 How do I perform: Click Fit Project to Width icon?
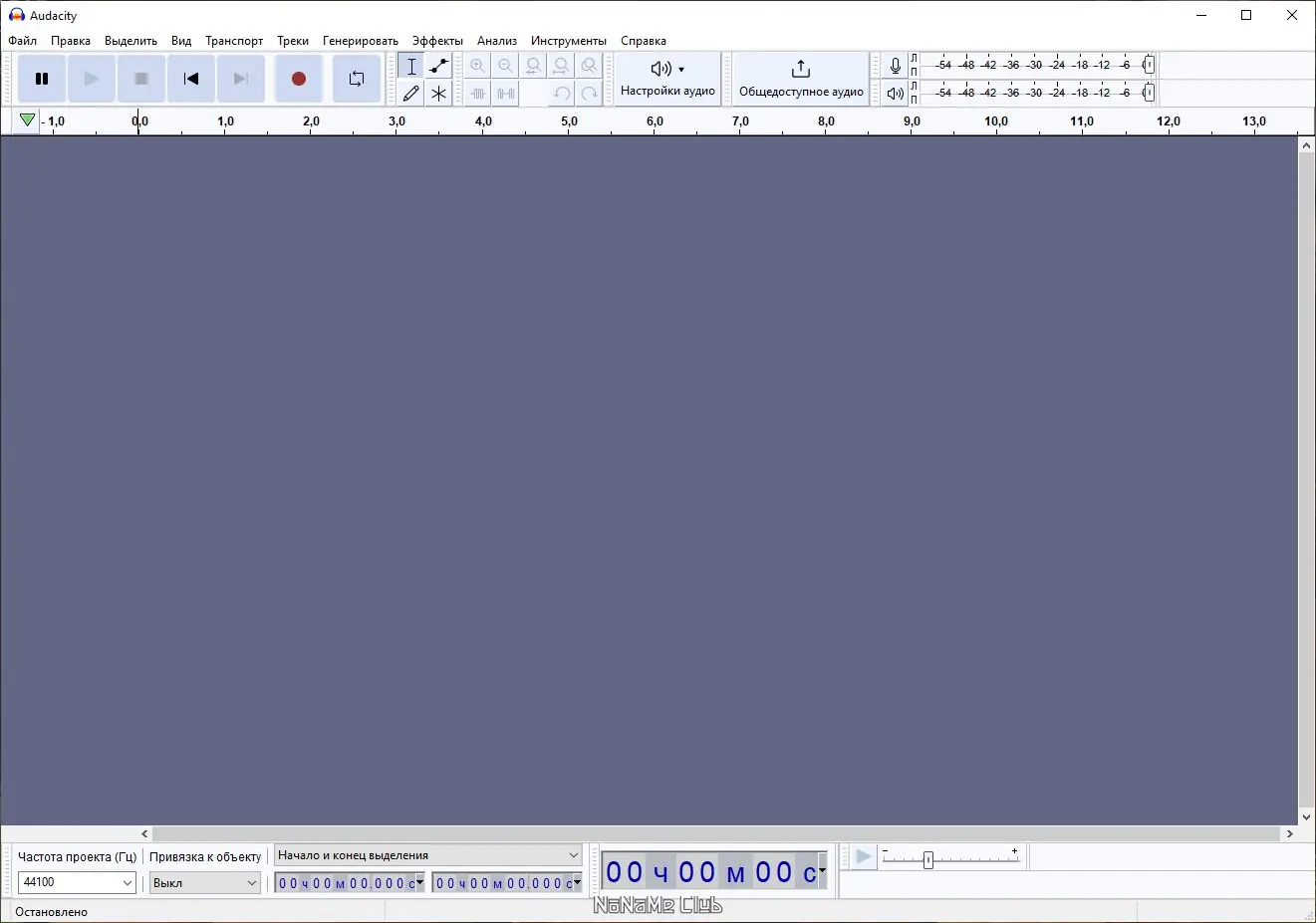[562, 66]
